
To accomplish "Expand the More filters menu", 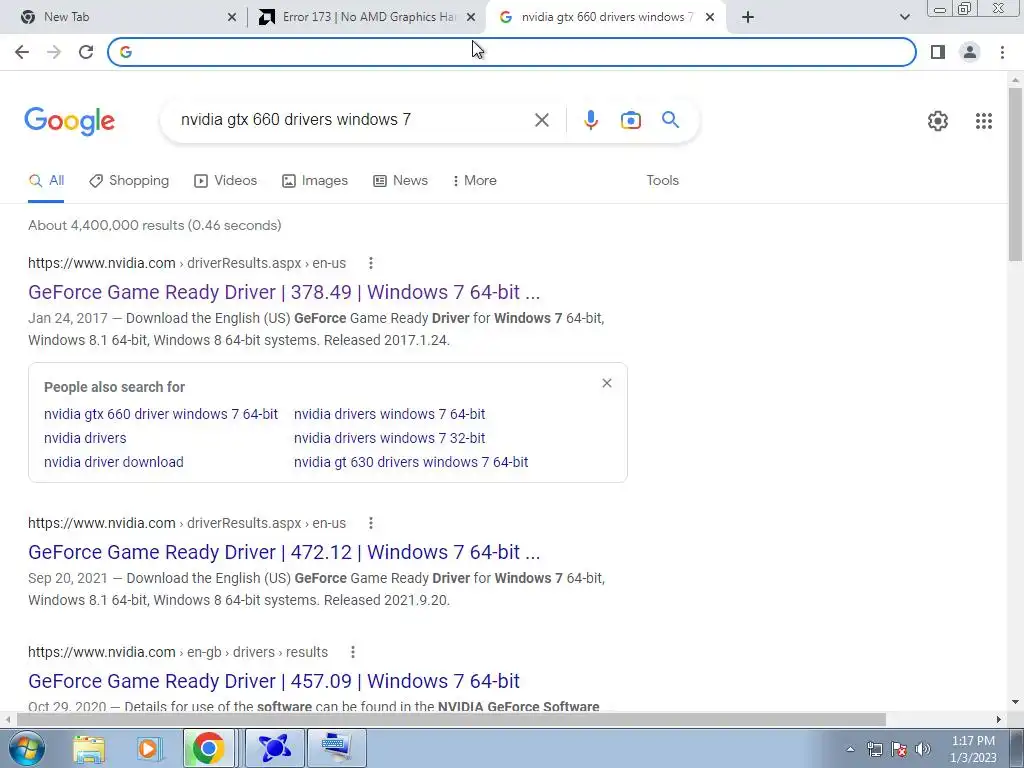I will (x=474, y=181).
